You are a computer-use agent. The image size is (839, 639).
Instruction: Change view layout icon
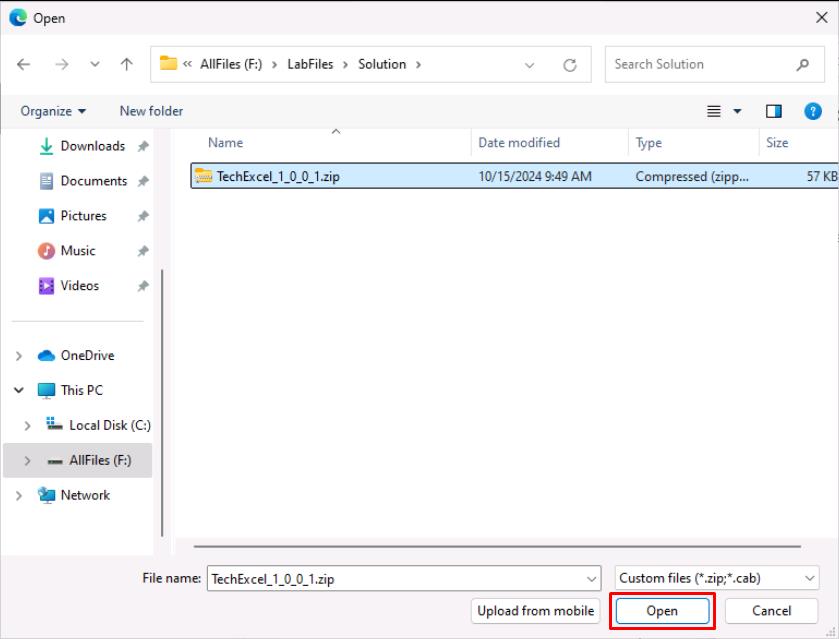715,111
